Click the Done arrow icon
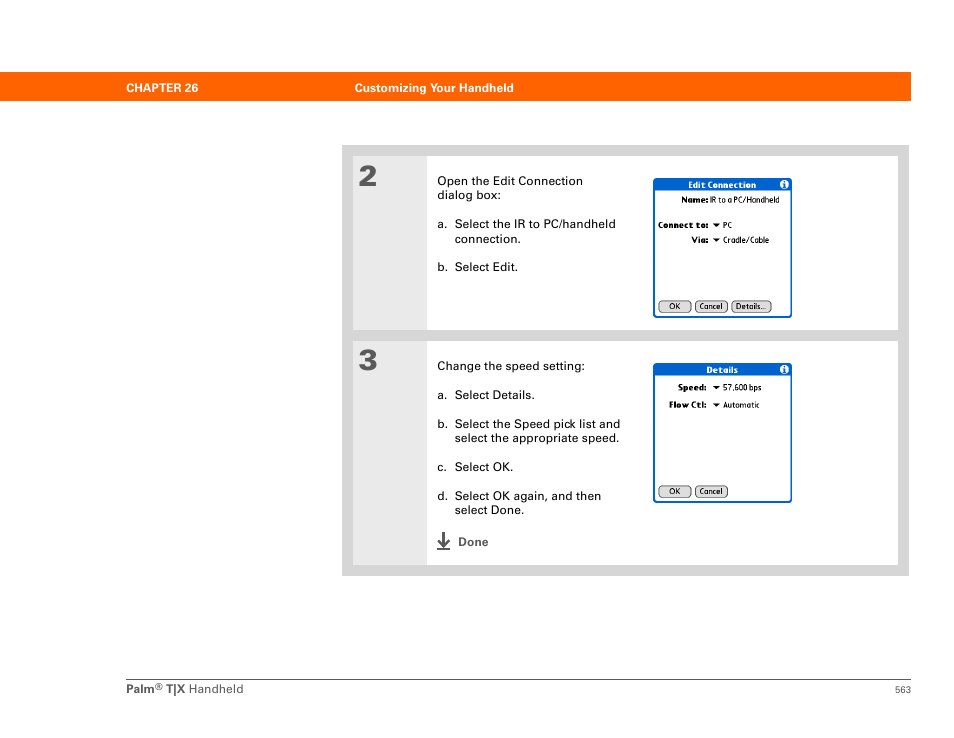Screen dimensions: 954x738 [444, 541]
